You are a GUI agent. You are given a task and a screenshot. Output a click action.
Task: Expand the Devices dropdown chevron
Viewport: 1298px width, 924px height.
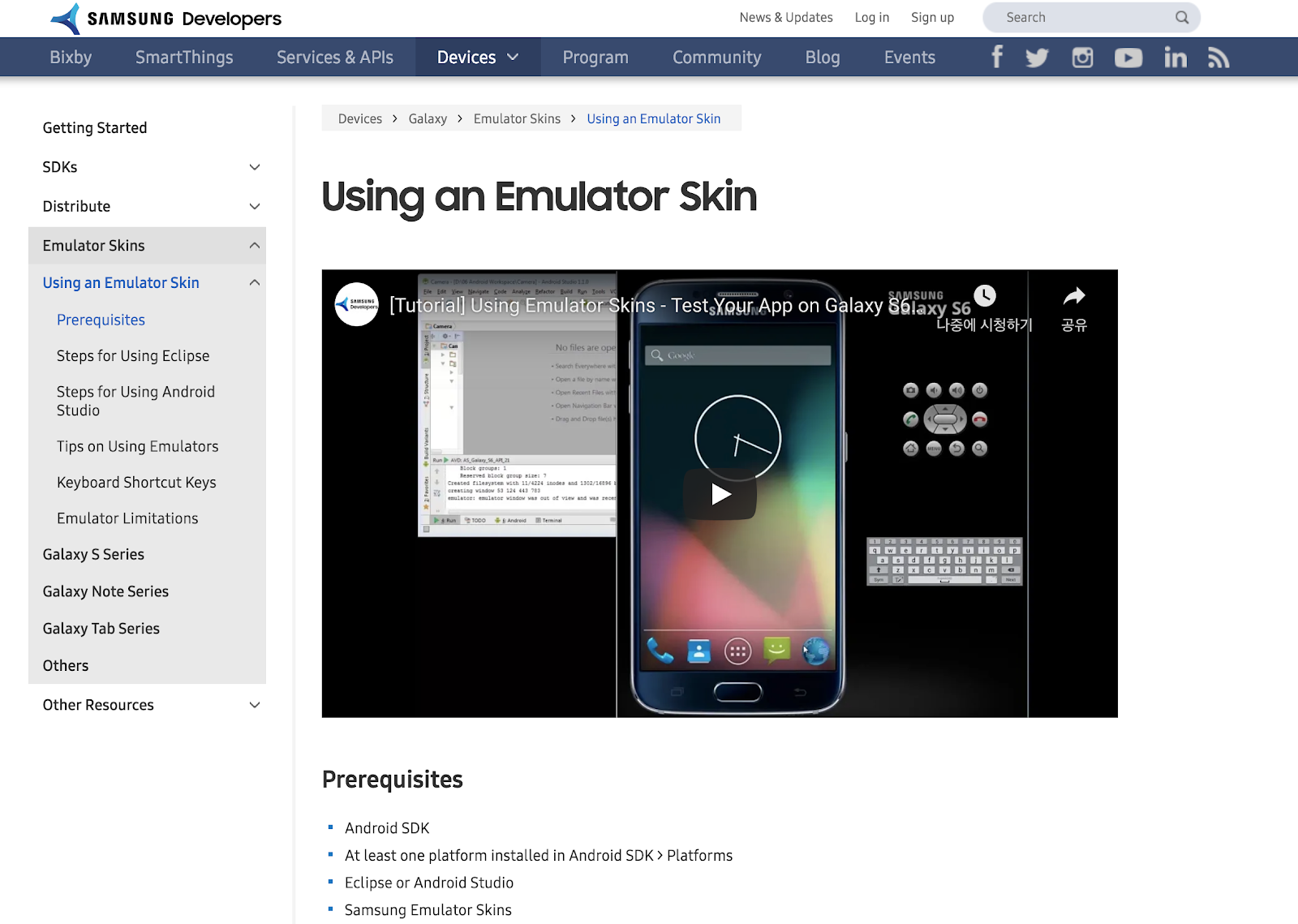click(513, 57)
